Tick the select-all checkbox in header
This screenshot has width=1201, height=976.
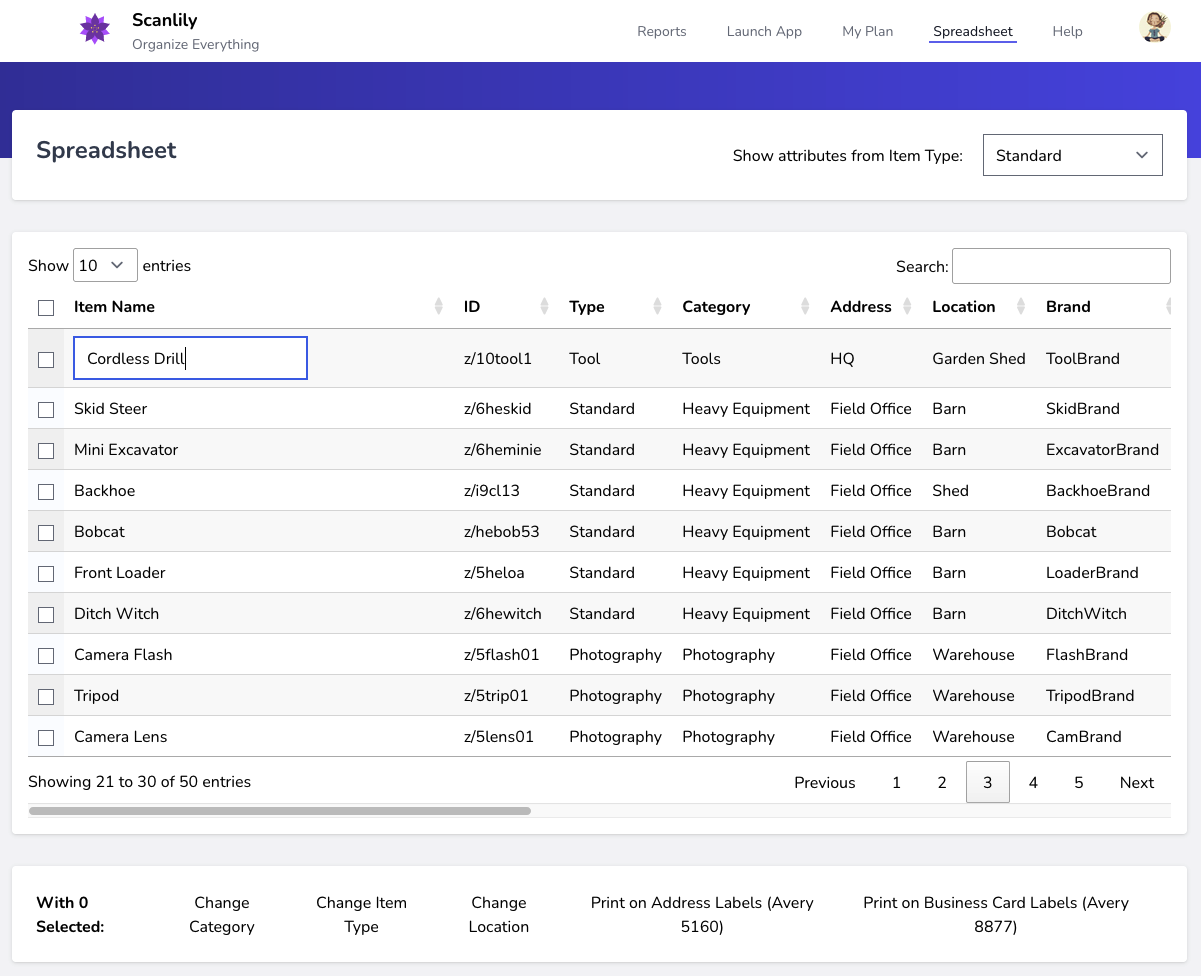46,308
